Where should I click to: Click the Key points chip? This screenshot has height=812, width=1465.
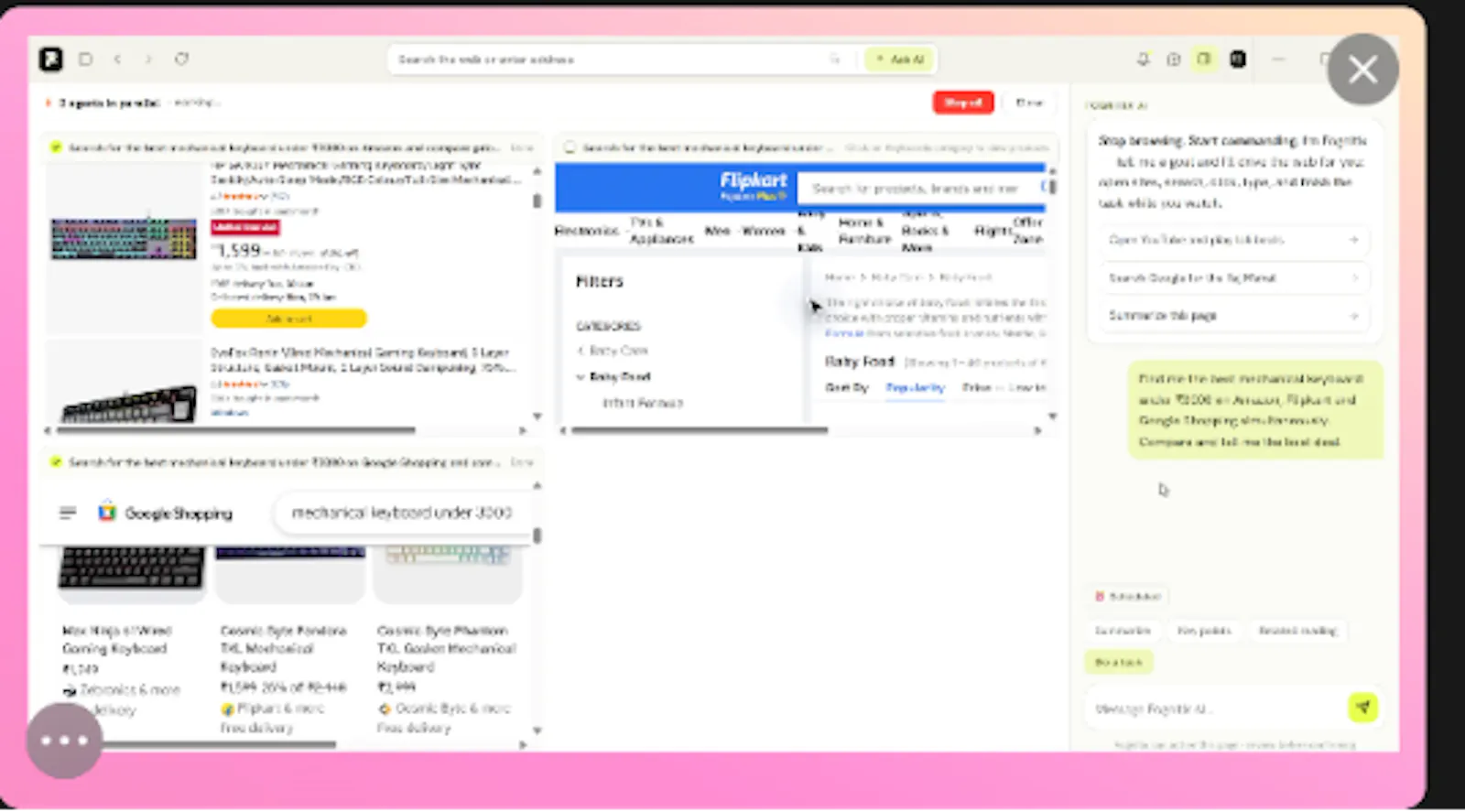pos(1204,631)
